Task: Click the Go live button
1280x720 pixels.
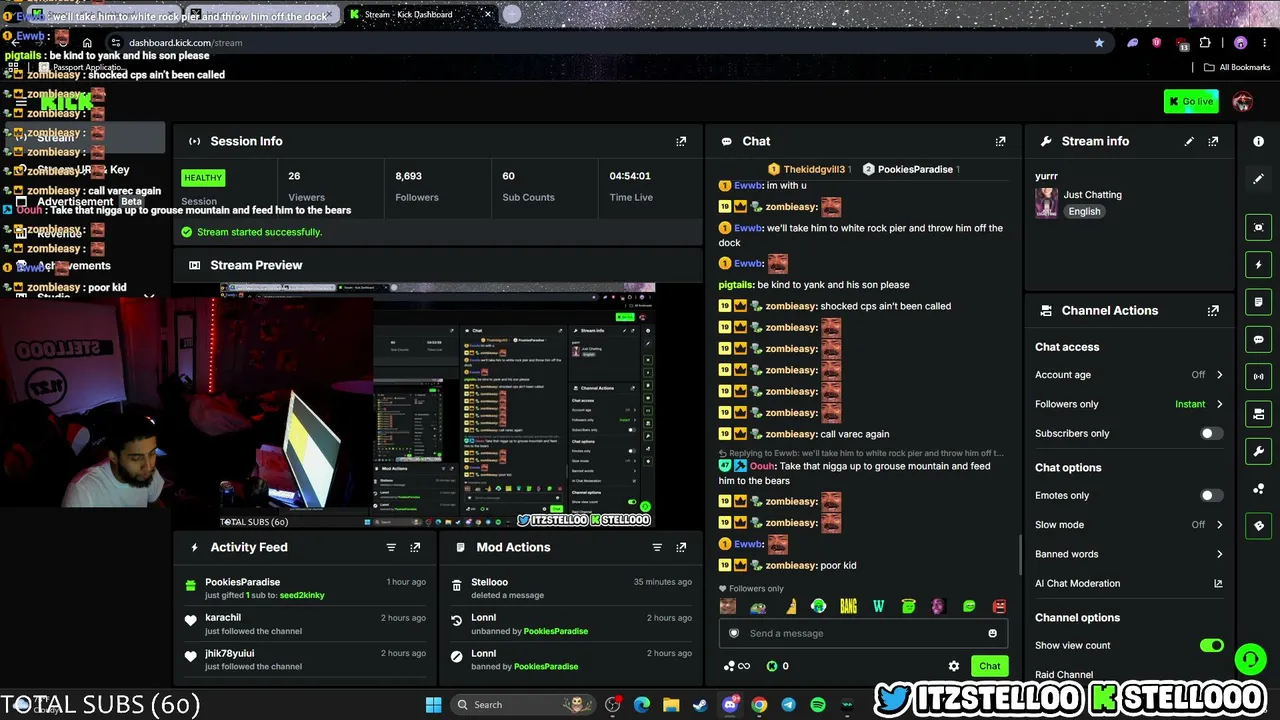Action: click(1191, 101)
